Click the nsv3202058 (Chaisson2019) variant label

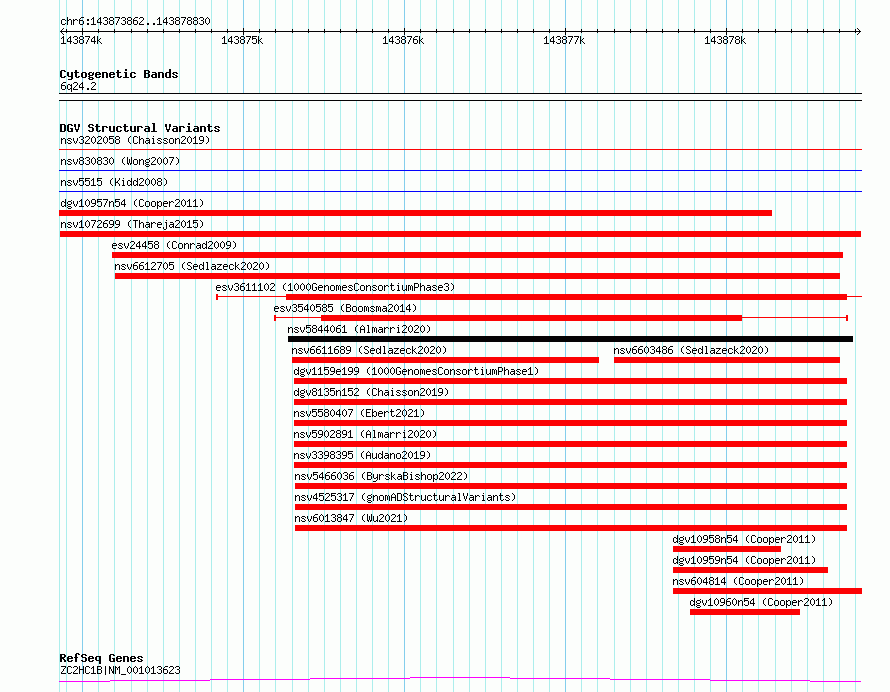[x=135, y=140]
